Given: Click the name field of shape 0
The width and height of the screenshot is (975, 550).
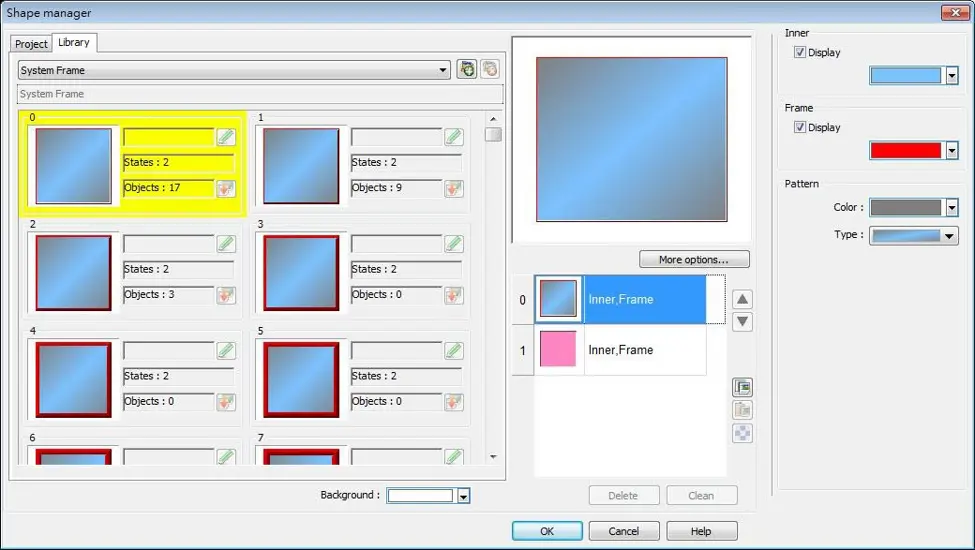Looking at the screenshot, I should click(x=169, y=137).
